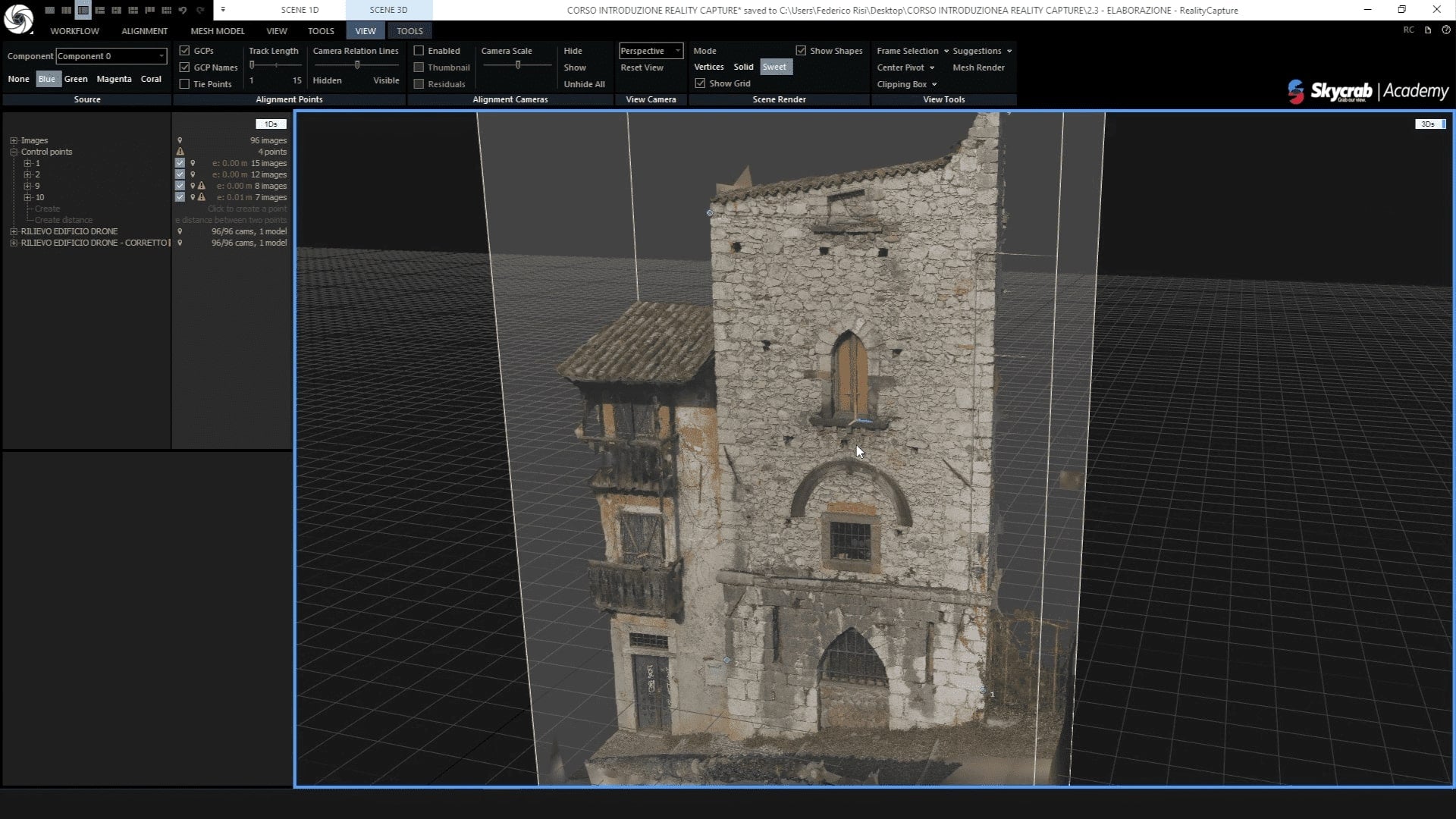Enable the Tie Points checkbox
The image size is (1456, 819).
tap(184, 84)
